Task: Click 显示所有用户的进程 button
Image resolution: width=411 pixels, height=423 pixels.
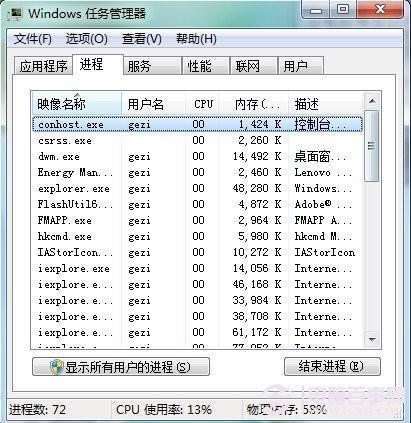Action: click(121, 367)
